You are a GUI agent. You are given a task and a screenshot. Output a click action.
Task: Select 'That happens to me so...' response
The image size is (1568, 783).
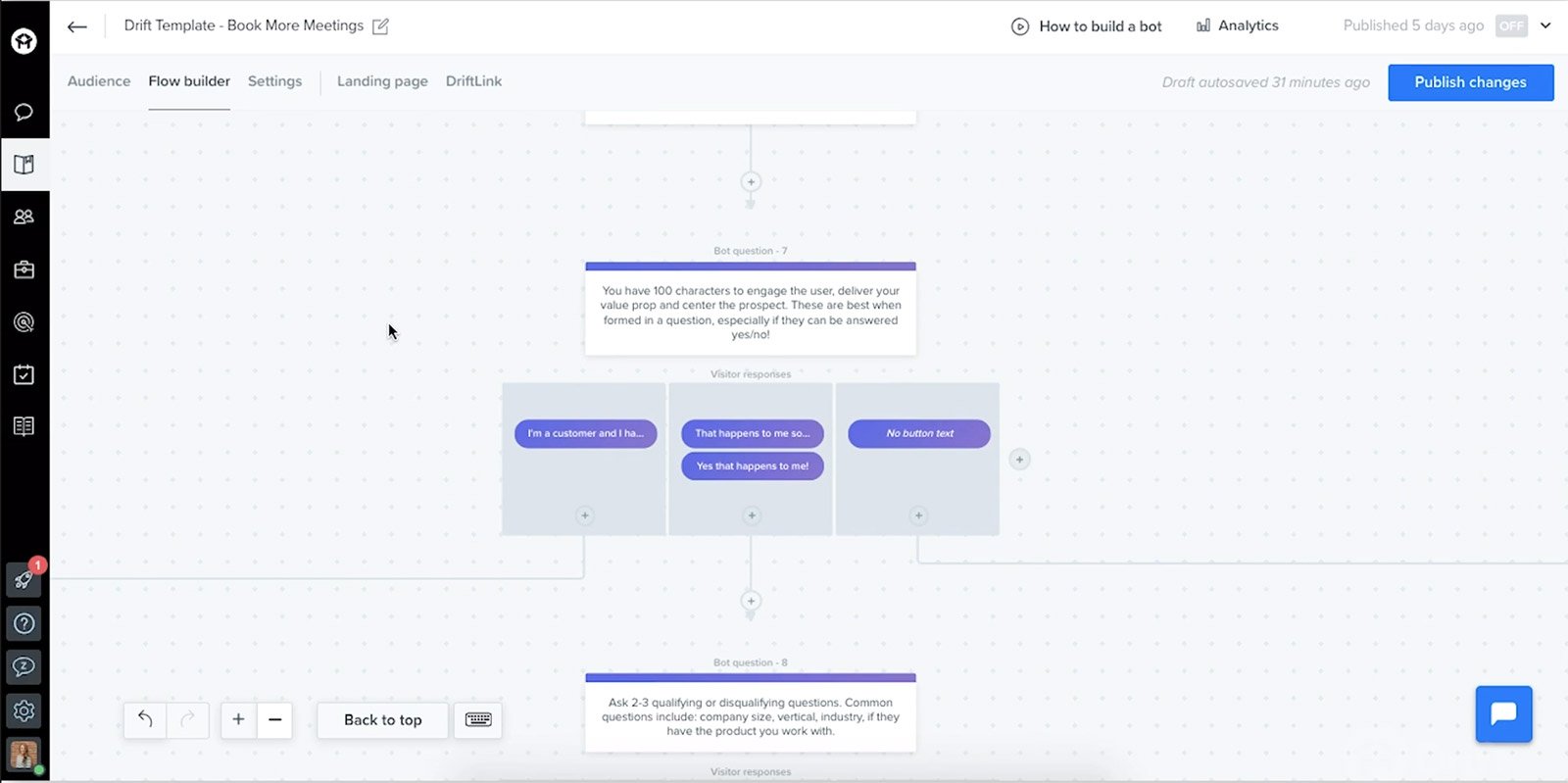[753, 433]
